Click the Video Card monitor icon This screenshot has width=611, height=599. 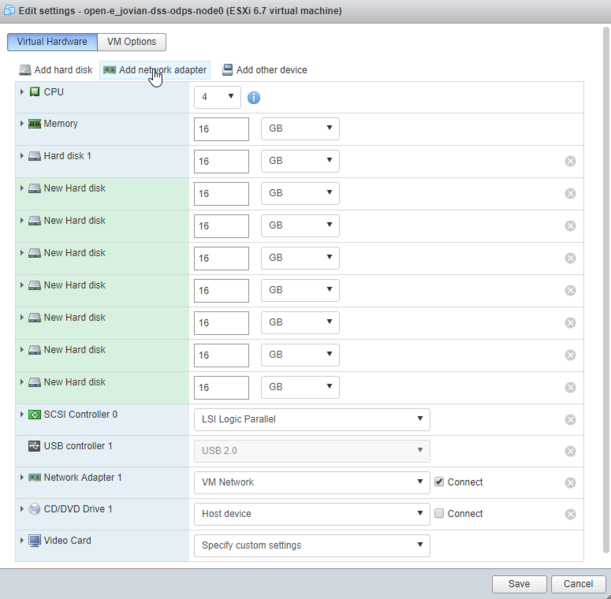(x=35, y=541)
